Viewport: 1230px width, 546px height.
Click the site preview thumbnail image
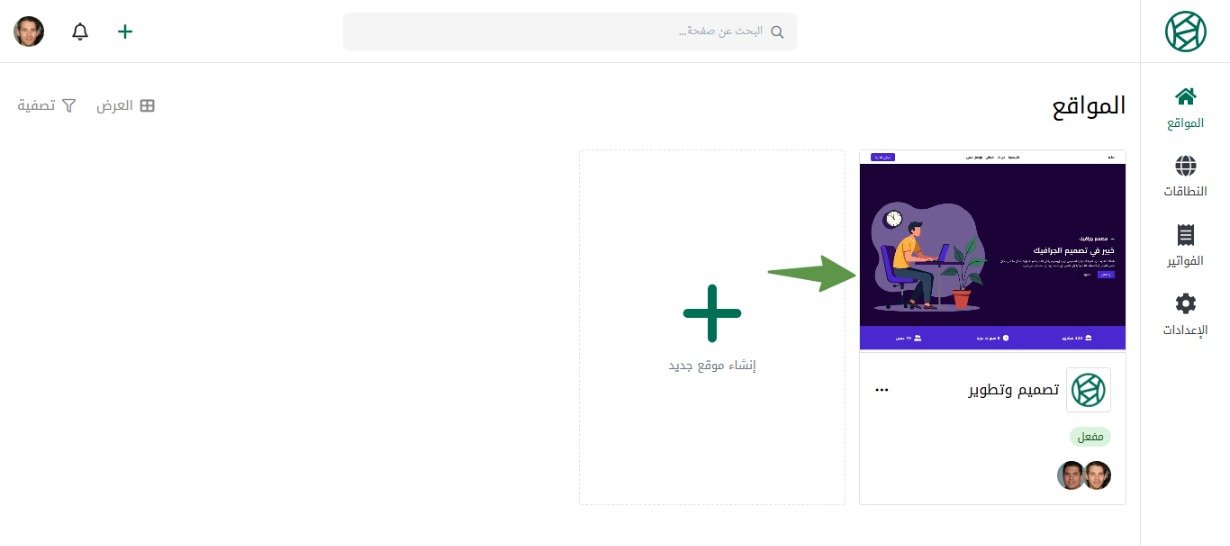[x=992, y=250]
